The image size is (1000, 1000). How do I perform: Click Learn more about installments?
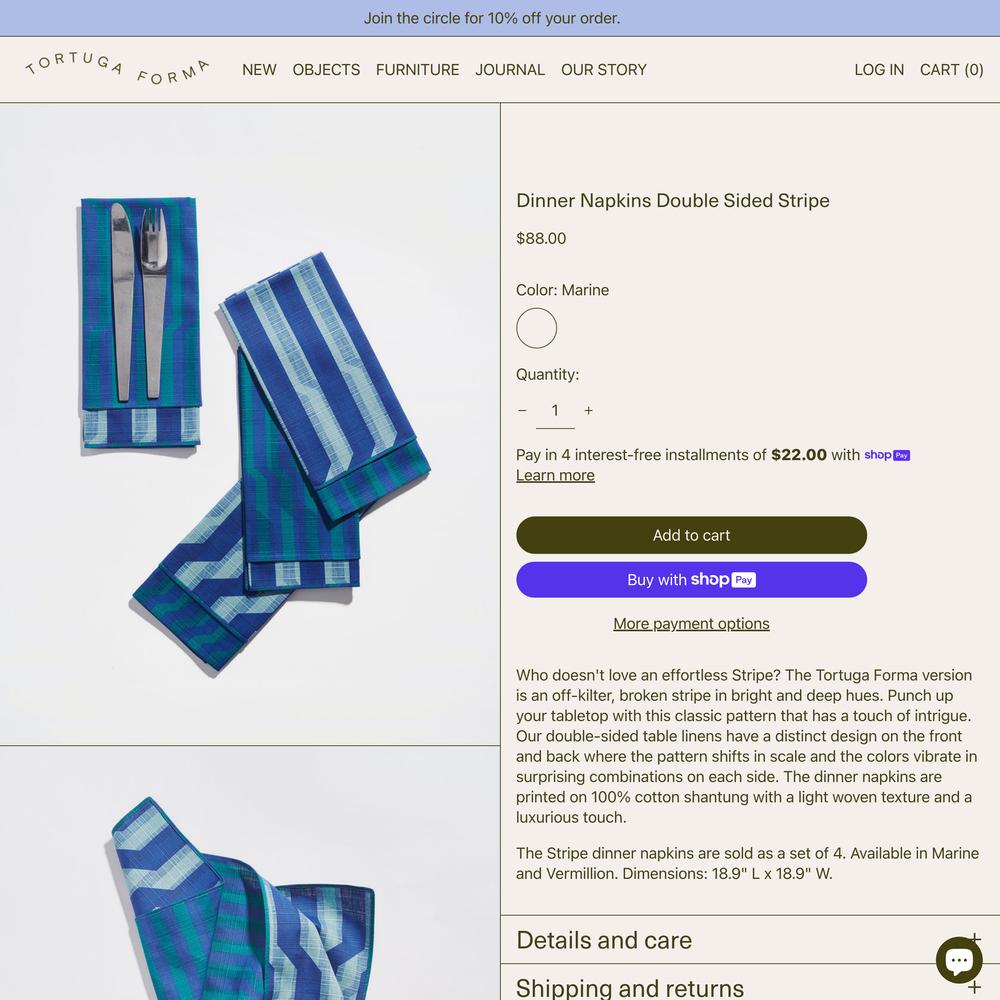coord(555,476)
